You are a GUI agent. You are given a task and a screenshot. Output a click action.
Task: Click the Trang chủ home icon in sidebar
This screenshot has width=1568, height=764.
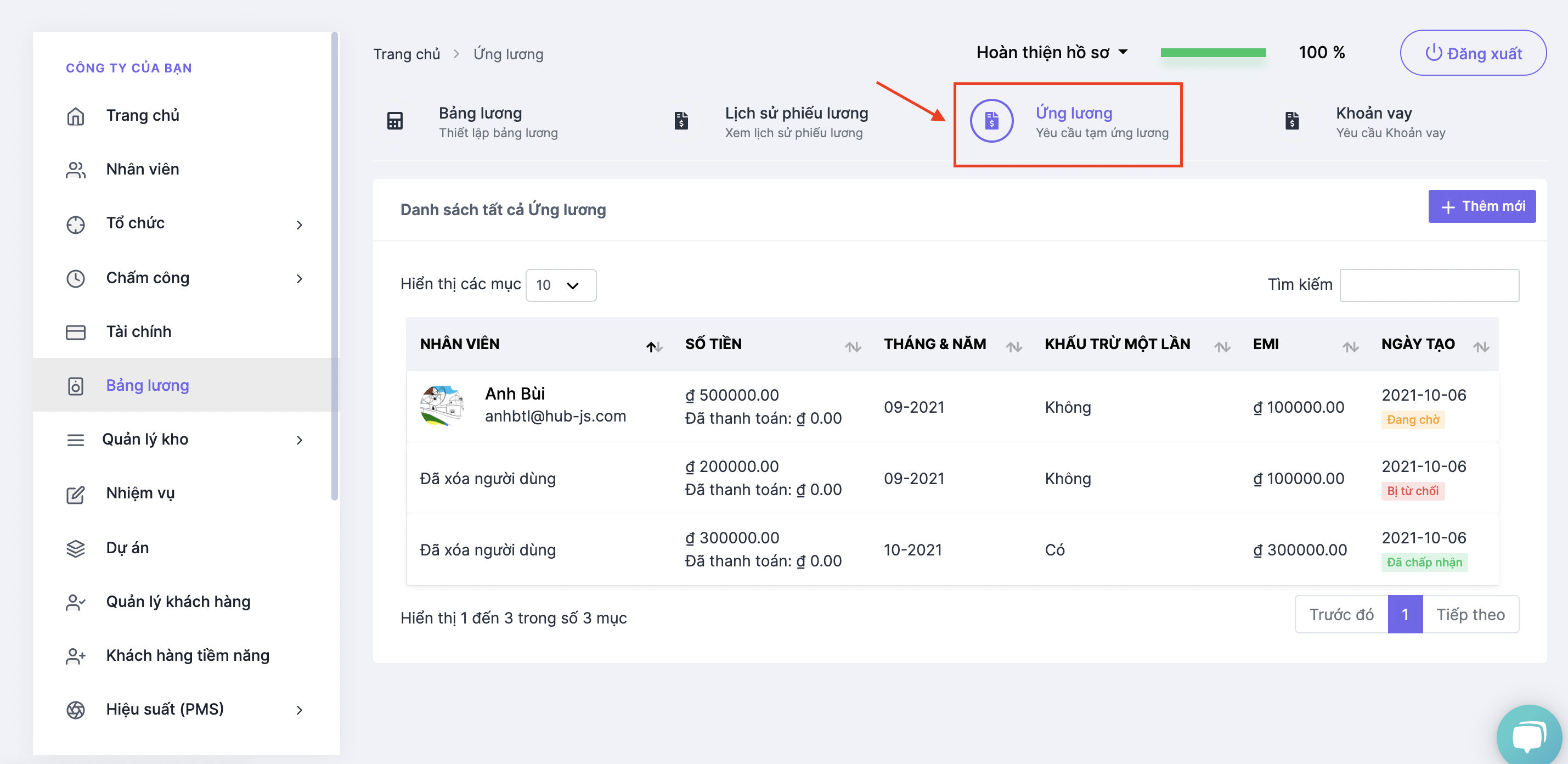click(x=76, y=116)
